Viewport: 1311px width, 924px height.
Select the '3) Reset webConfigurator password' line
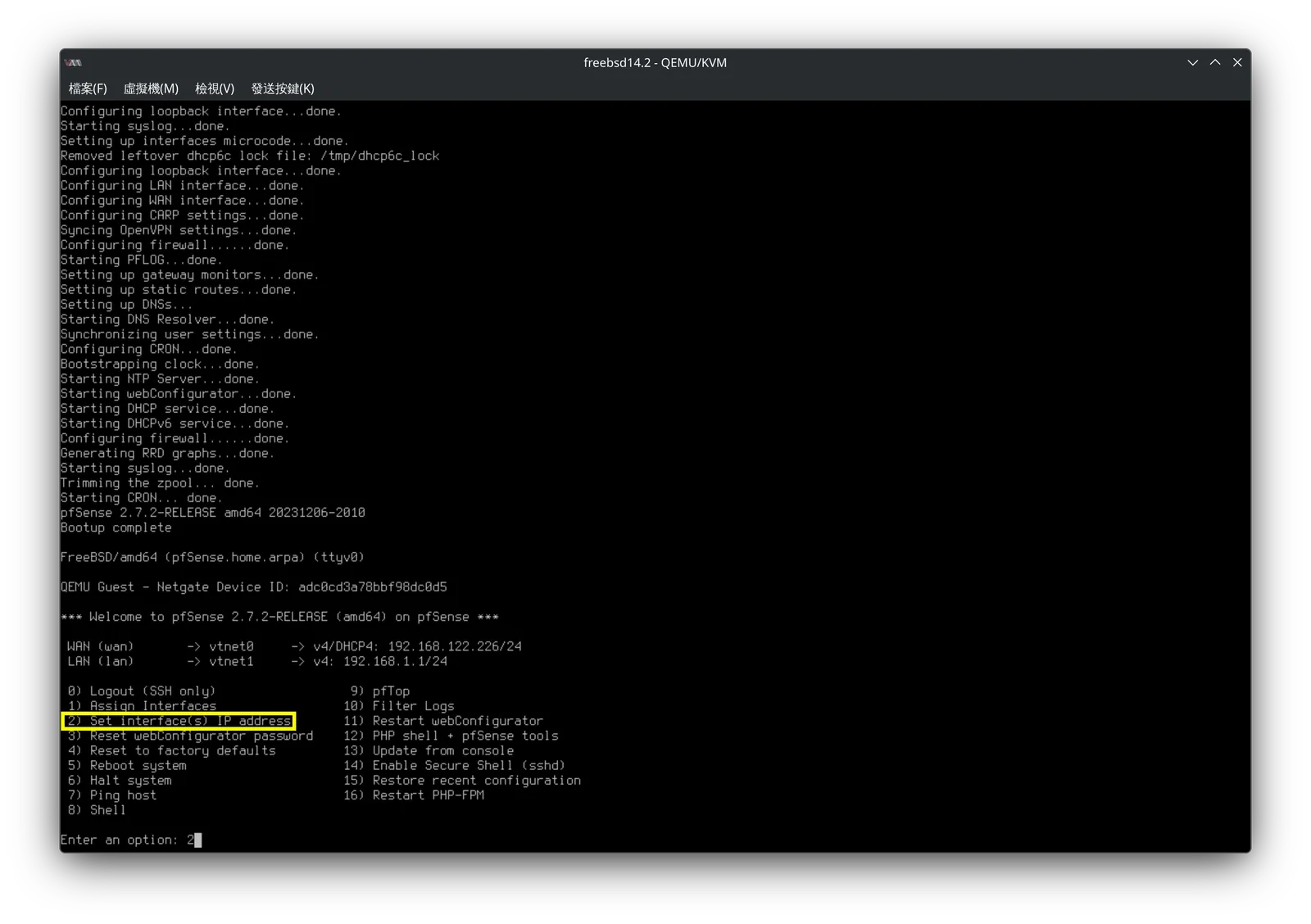point(191,736)
